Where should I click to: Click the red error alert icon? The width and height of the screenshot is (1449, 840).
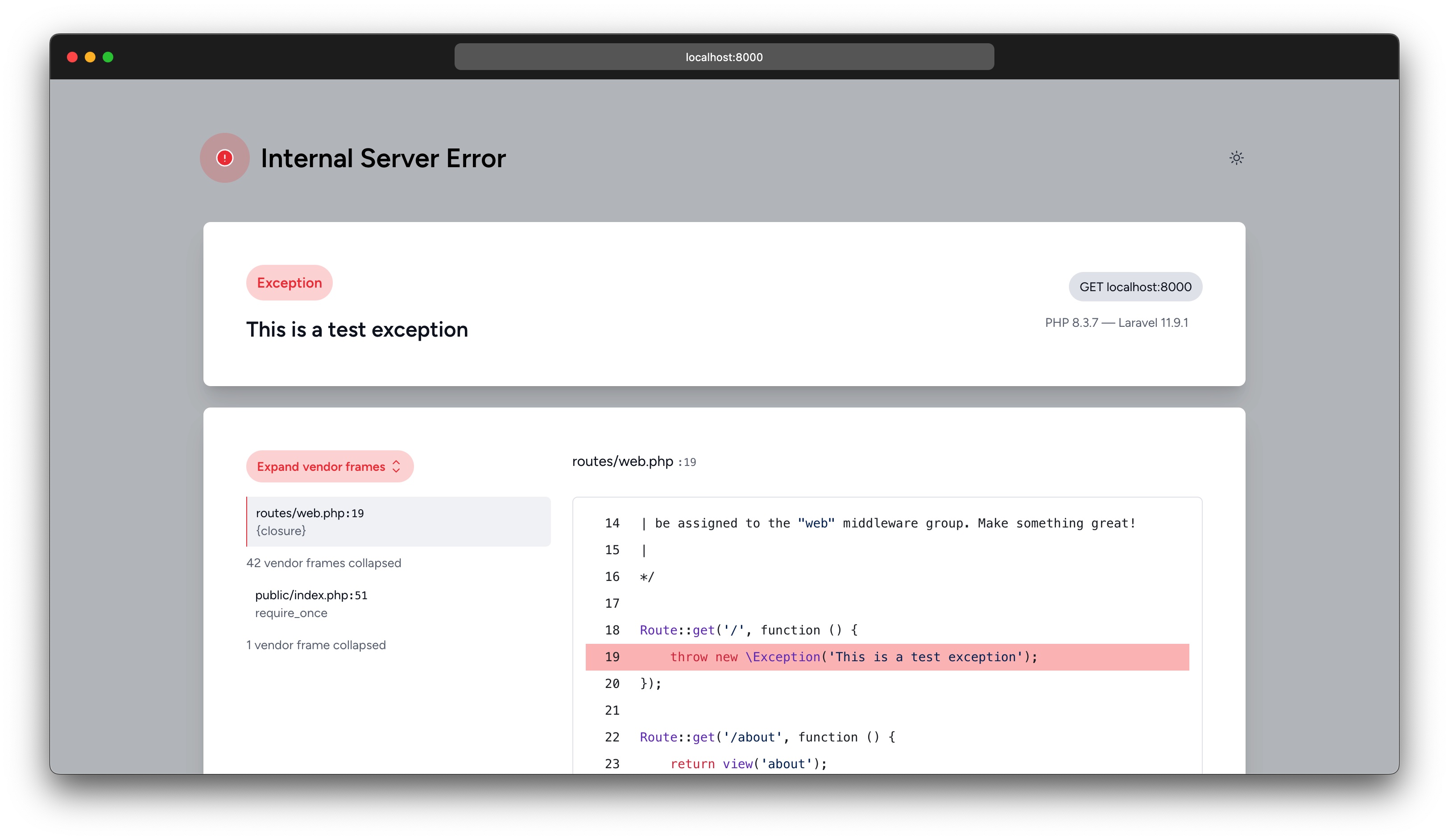[225, 158]
